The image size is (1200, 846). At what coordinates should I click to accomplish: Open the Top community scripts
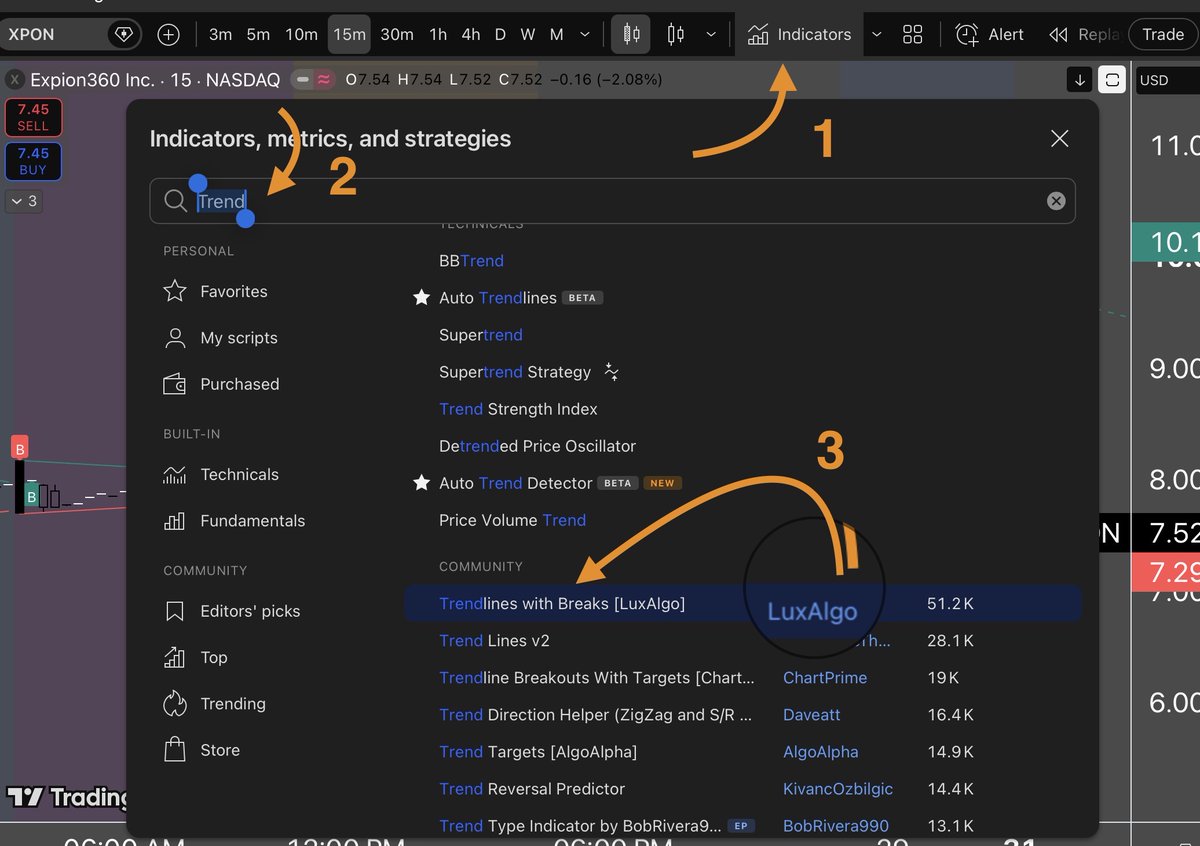point(195,657)
